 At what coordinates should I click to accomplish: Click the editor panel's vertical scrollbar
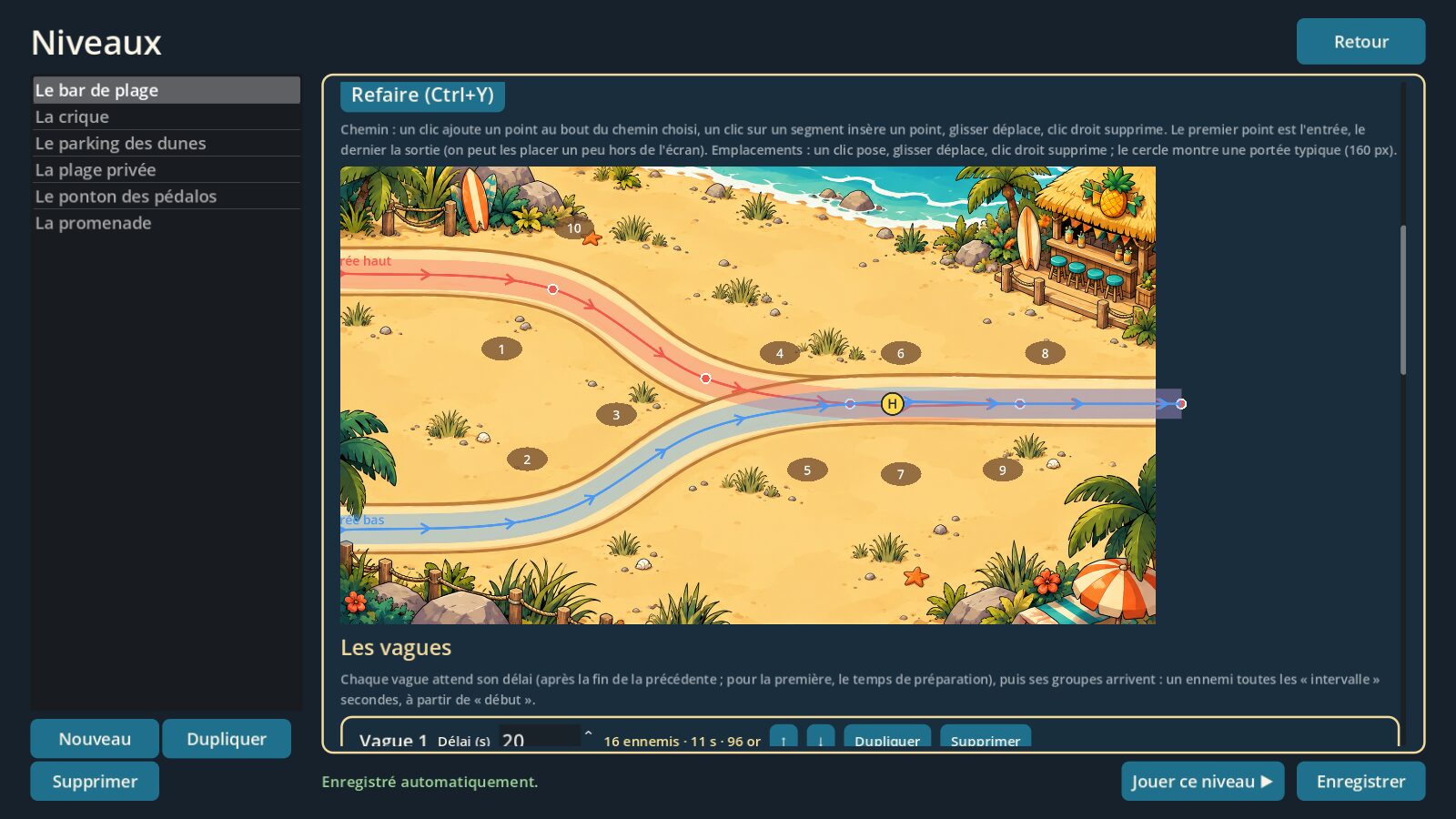(x=1403, y=300)
